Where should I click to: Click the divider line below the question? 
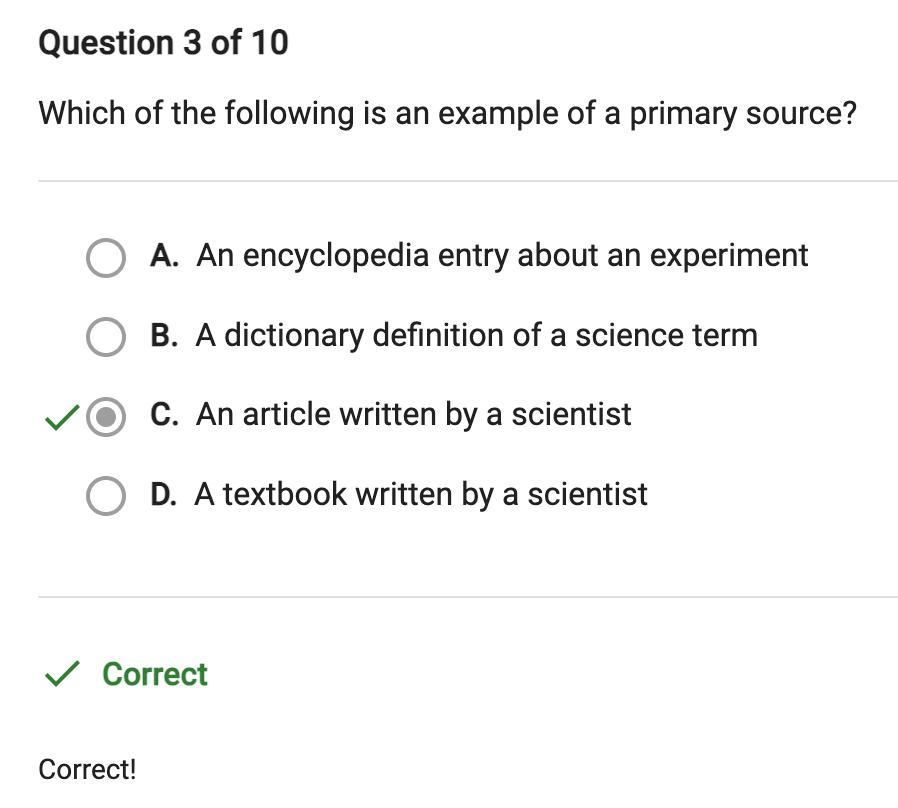pyautogui.click(x=467, y=181)
